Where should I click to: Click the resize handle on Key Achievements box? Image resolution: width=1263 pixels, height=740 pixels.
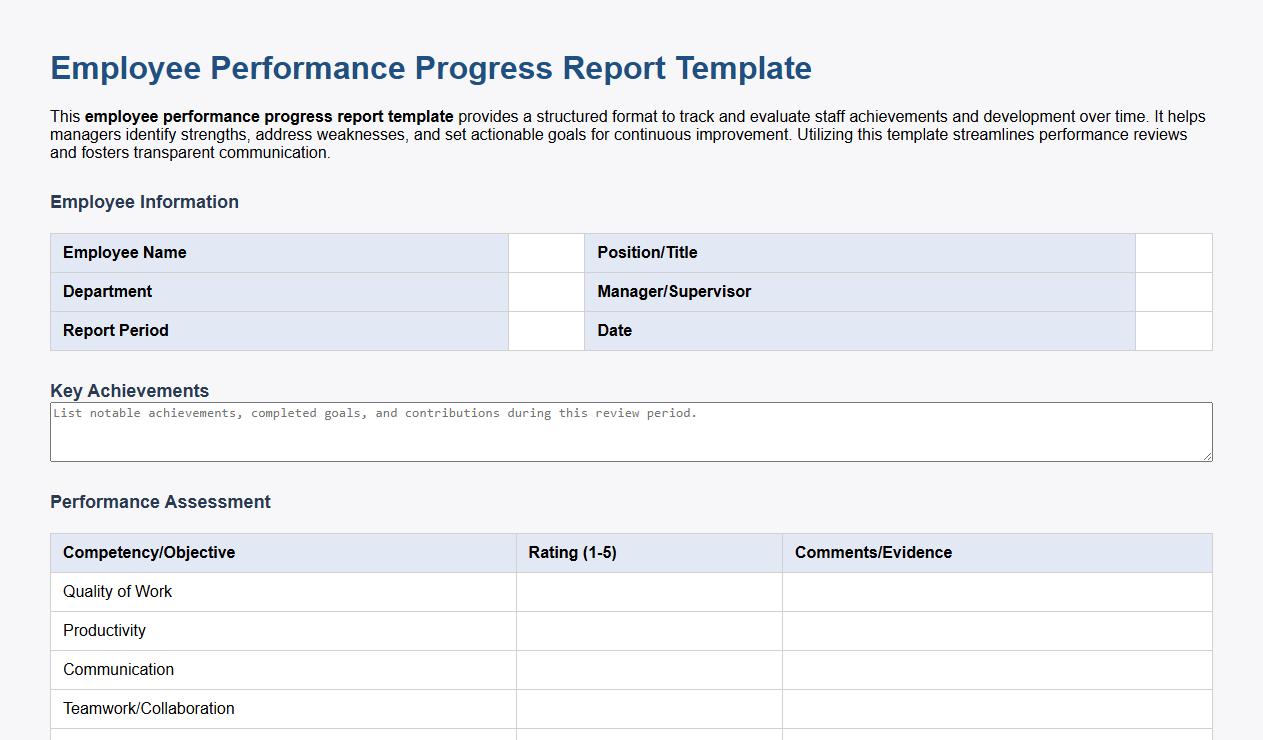pyautogui.click(x=1206, y=457)
